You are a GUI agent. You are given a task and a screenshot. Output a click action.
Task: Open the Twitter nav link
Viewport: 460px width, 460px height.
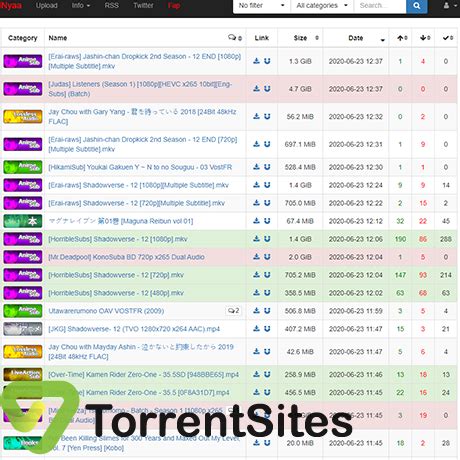pos(143,6)
